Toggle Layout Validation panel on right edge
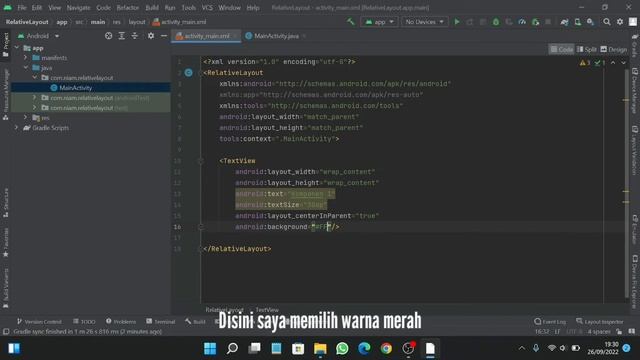640x360 pixels. click(x=635, y=151)
